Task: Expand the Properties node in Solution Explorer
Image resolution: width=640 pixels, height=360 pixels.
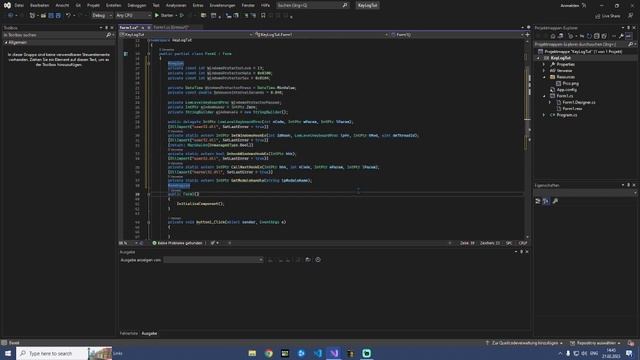Action: pos(544,64)
